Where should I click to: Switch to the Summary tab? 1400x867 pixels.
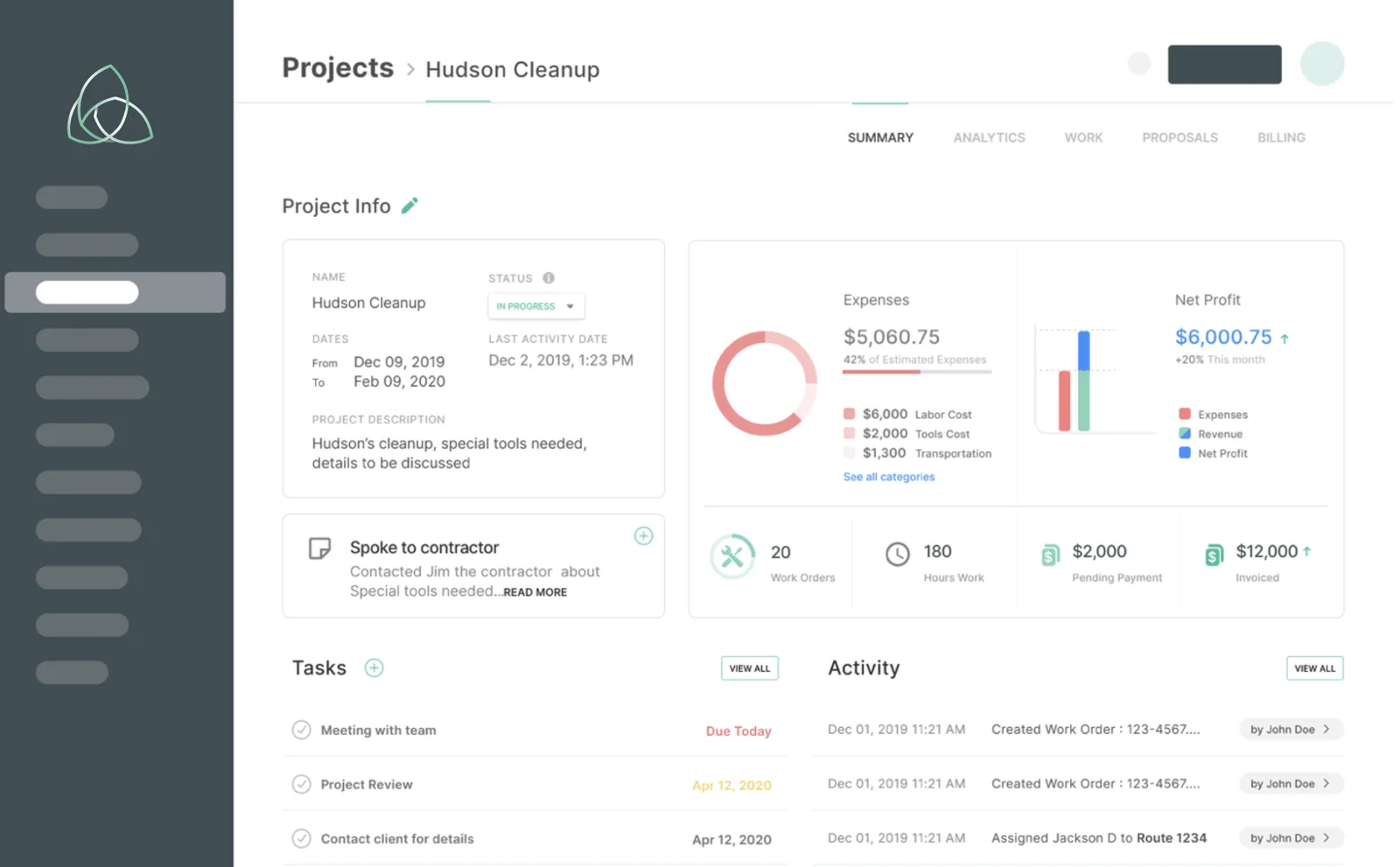[880, 137]
